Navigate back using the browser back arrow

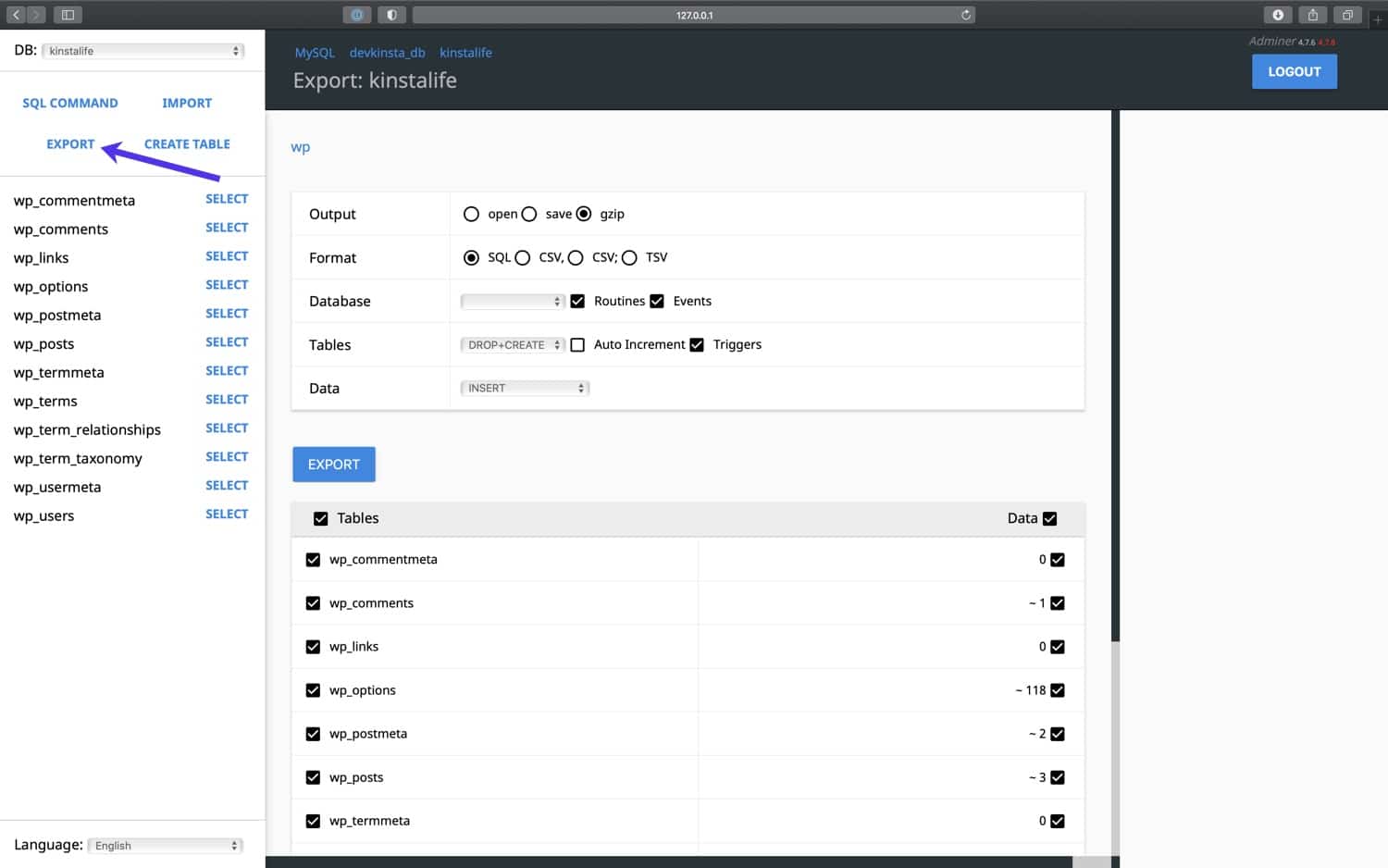coord(14,15)
